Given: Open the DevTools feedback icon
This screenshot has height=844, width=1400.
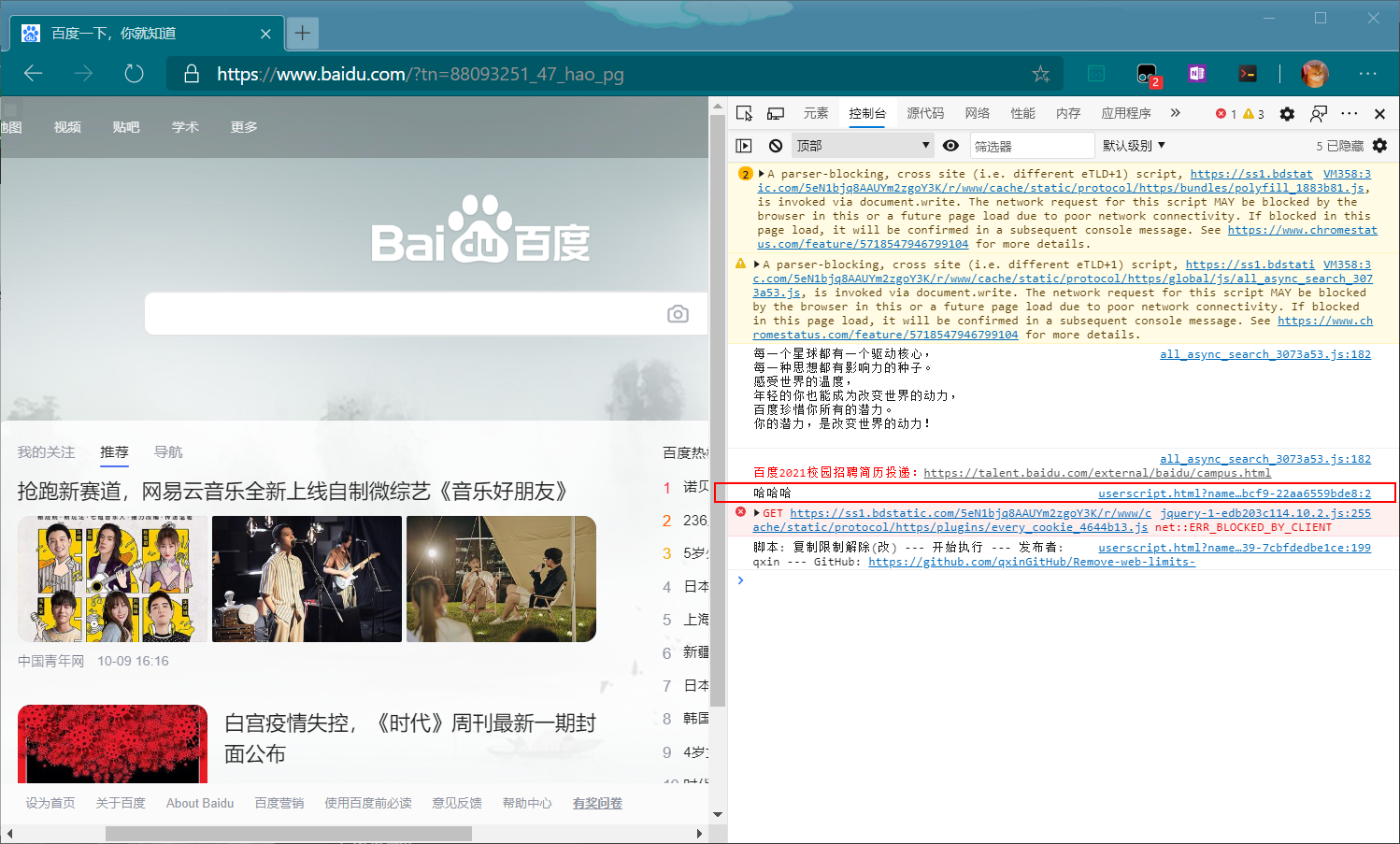Looking at the screenshot, I should coord(1319,114).
